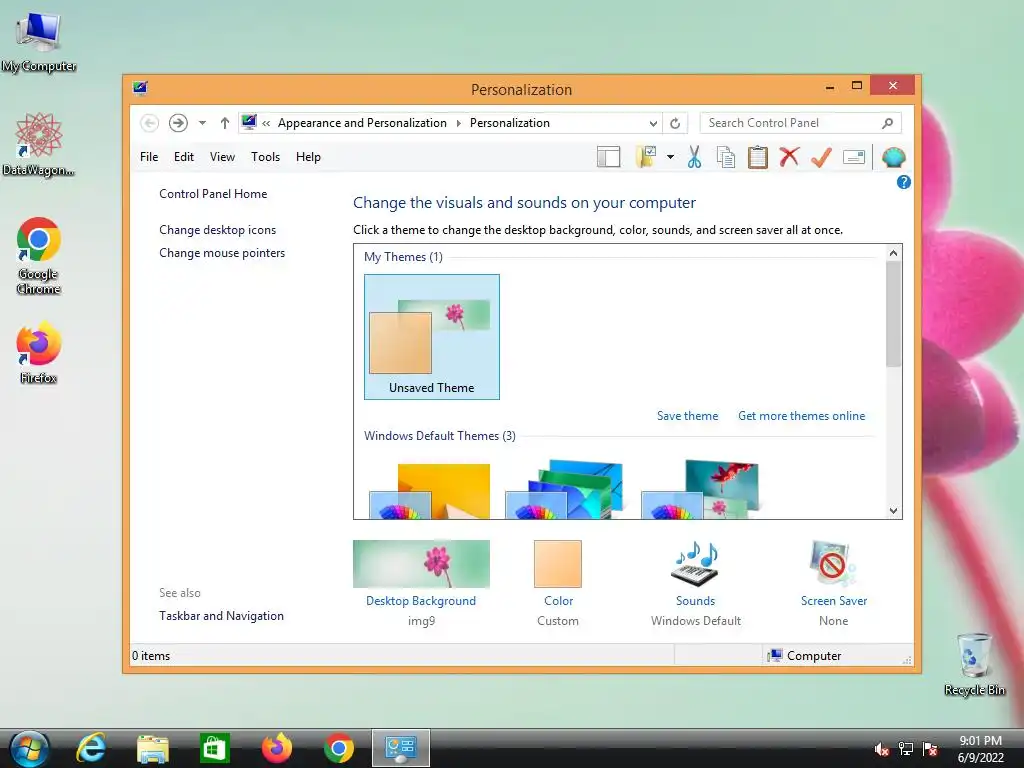Image resolution: width=1024 pixels, height=768 pixels.
Task: Select the Google Chrome desktop shortcut
Action: 39,256
